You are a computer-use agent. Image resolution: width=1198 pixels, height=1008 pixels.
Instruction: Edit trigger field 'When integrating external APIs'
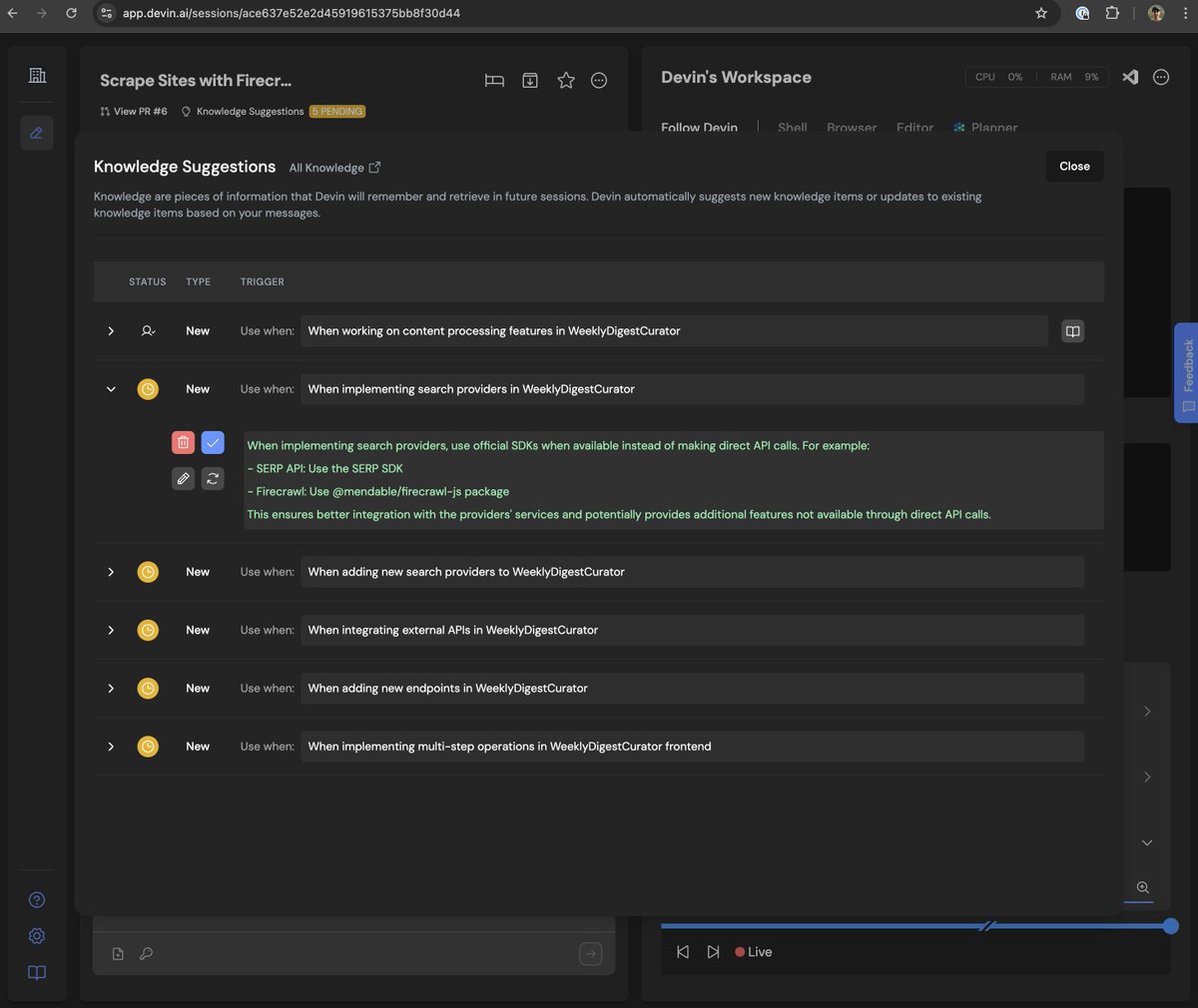point(692,630)
